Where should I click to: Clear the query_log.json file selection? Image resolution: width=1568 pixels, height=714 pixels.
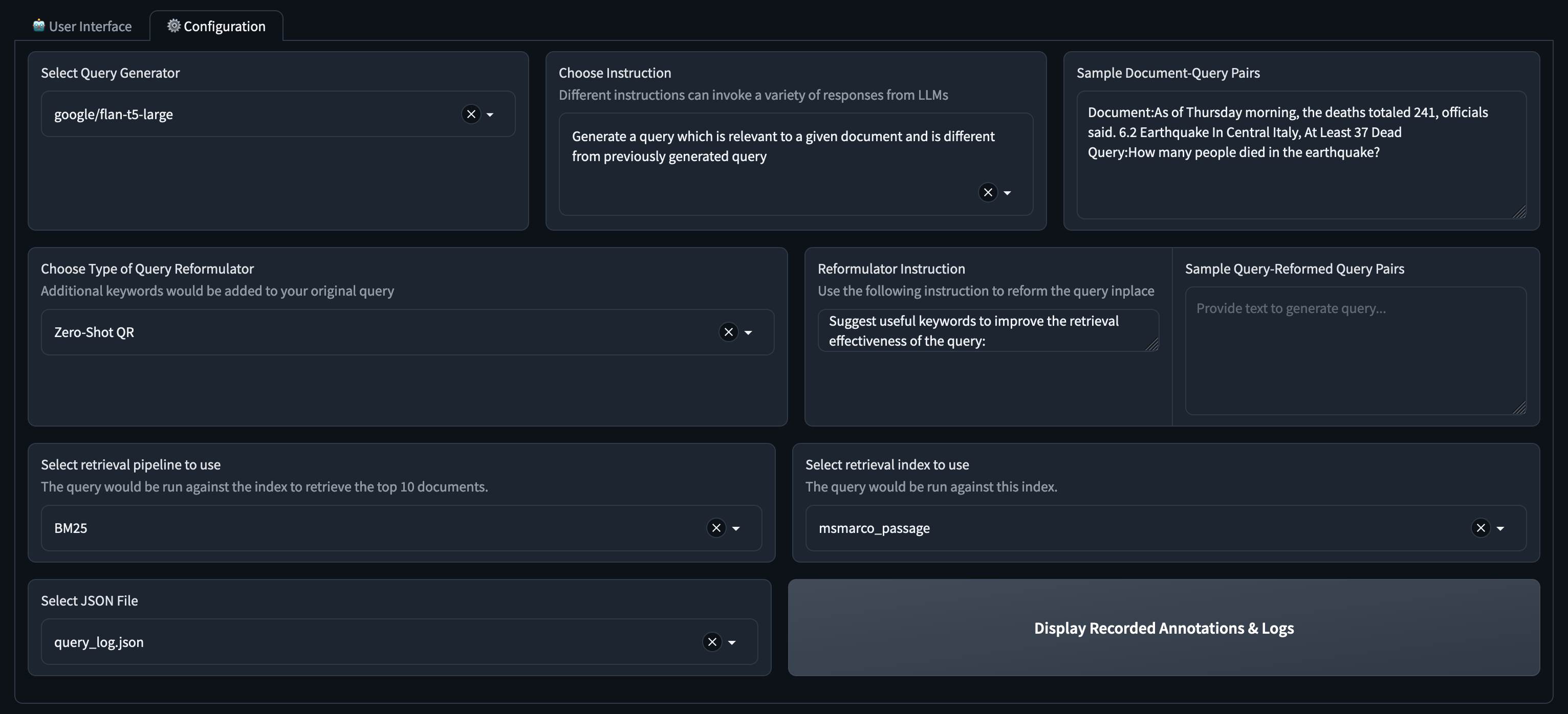(x=711, y=642)
